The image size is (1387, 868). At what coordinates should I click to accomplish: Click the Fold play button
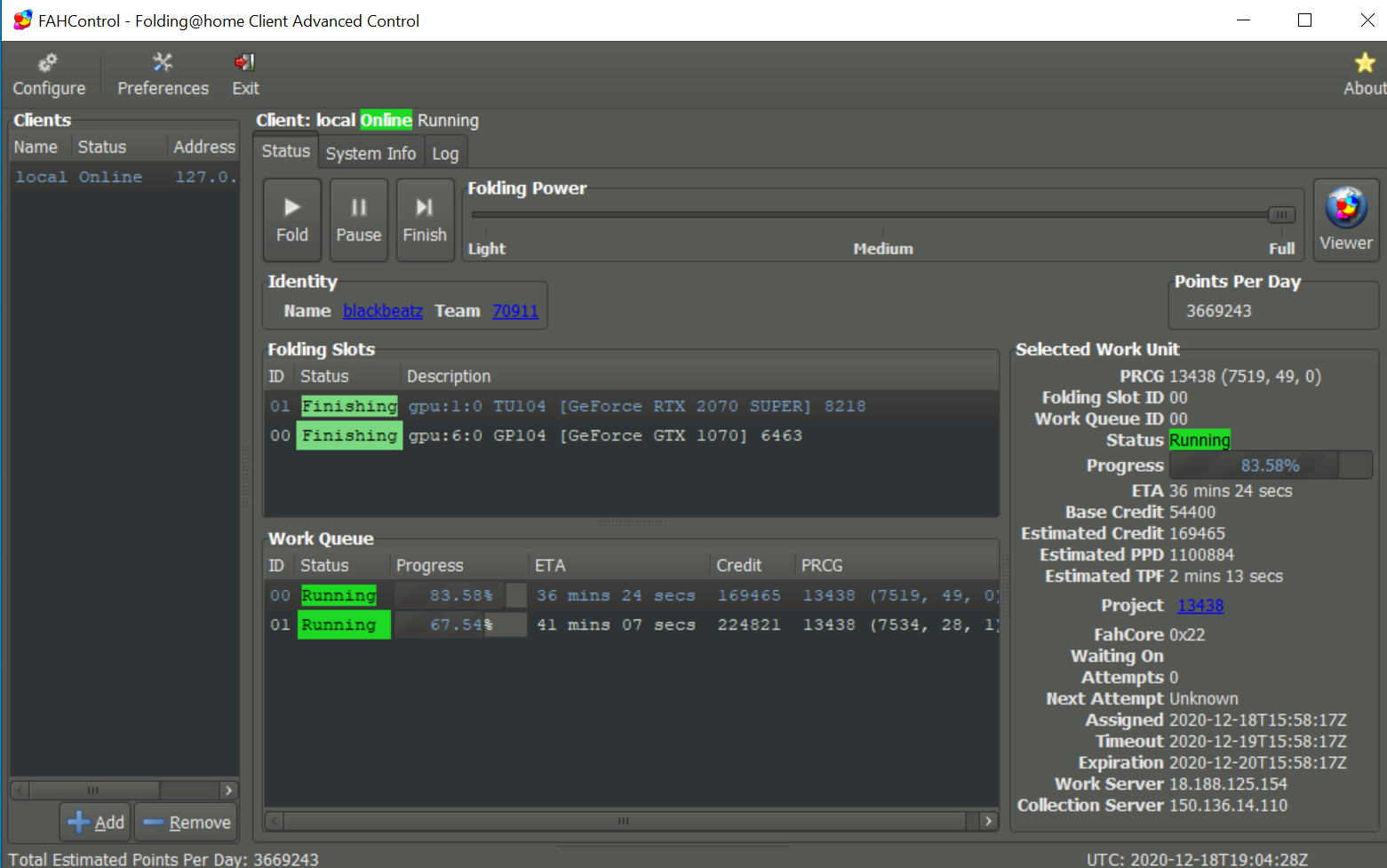[x=292, y=219]
